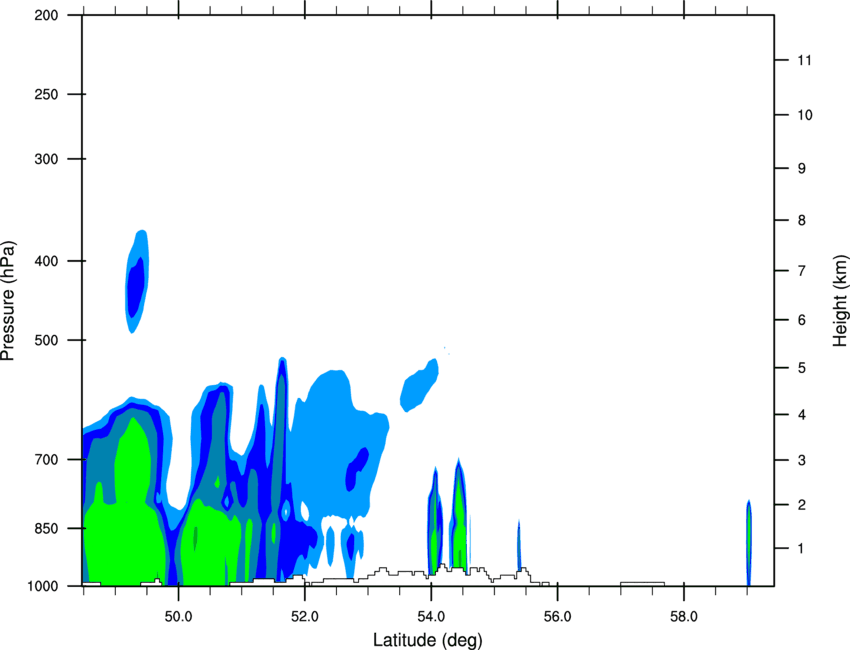This screenshot has width=850, height=650.
Task: Click the 700 pressure tick label
Action: point(46,459)
